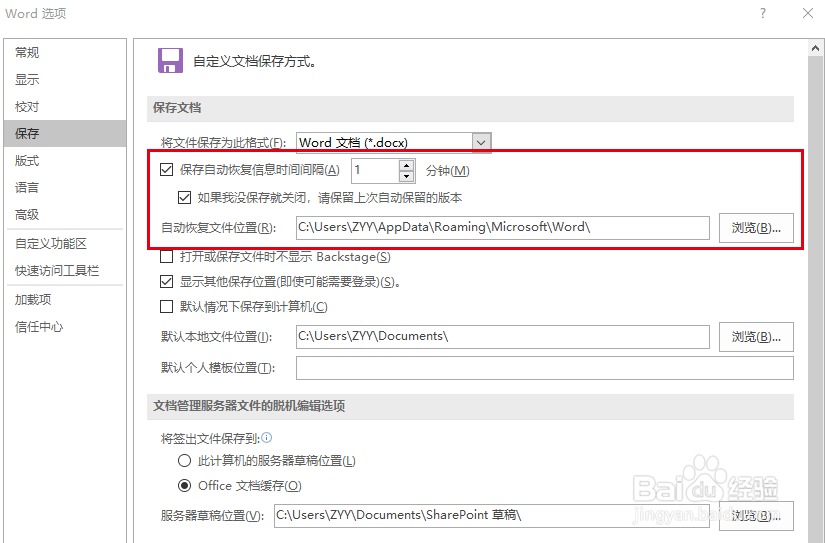
Task: Click the info icon beside 将签出文件保存到
Action: [267, 437]
